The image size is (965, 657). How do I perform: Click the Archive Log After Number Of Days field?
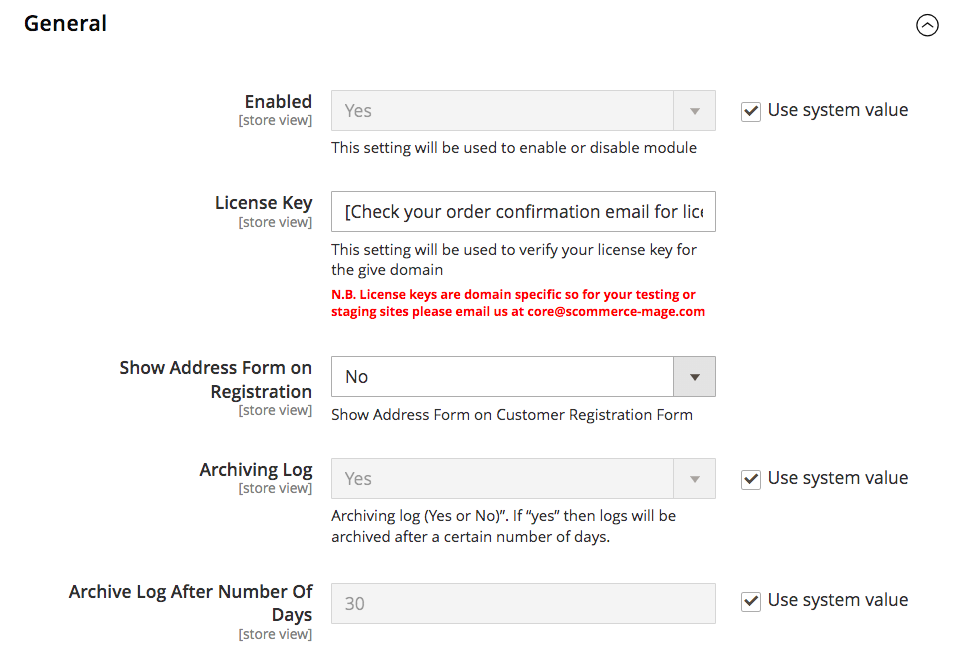tap(523, 604)
